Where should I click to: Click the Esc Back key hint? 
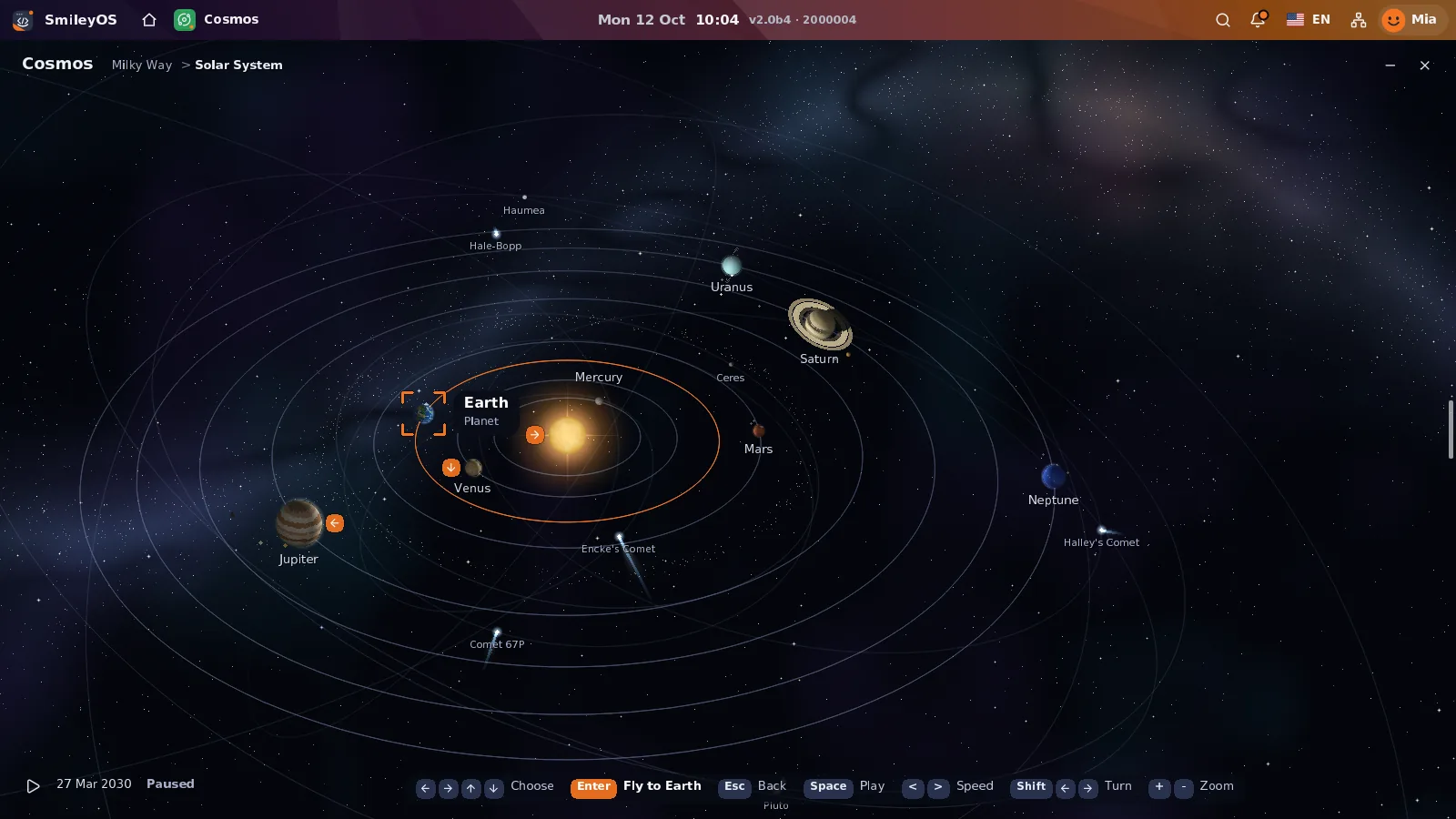[x=734, y=787]
